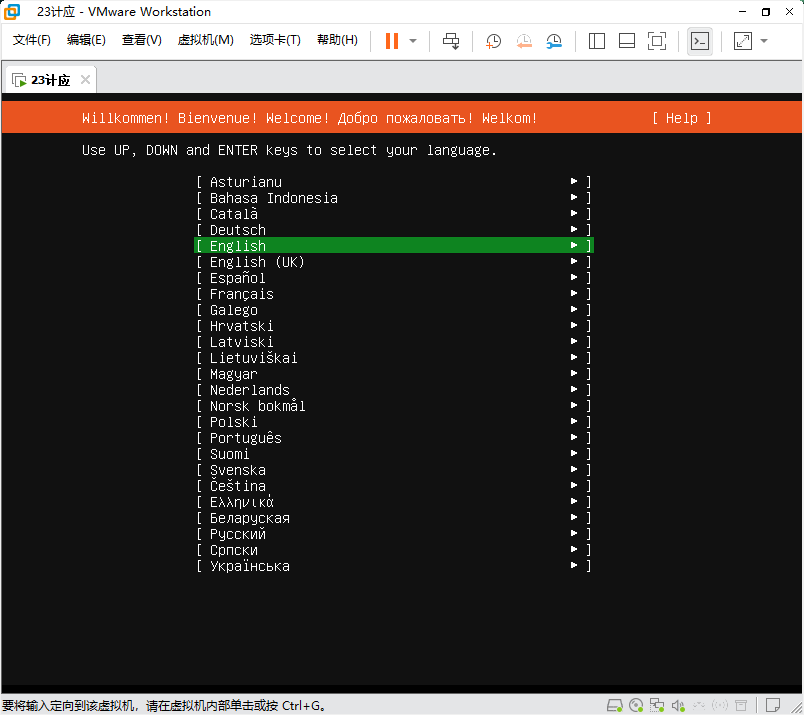Click the greyed printer status icon

pyautogui.click(x=741, y=706)
